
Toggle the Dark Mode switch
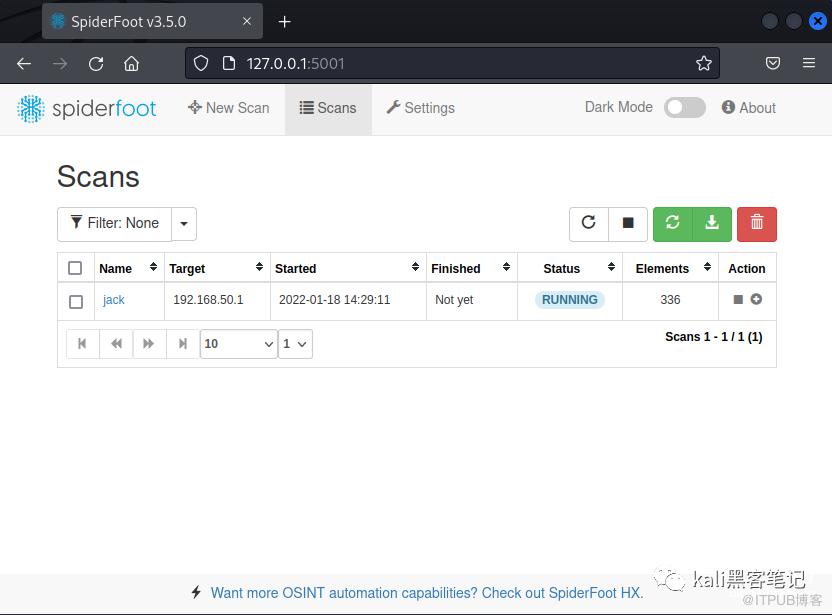click(685, 108)
